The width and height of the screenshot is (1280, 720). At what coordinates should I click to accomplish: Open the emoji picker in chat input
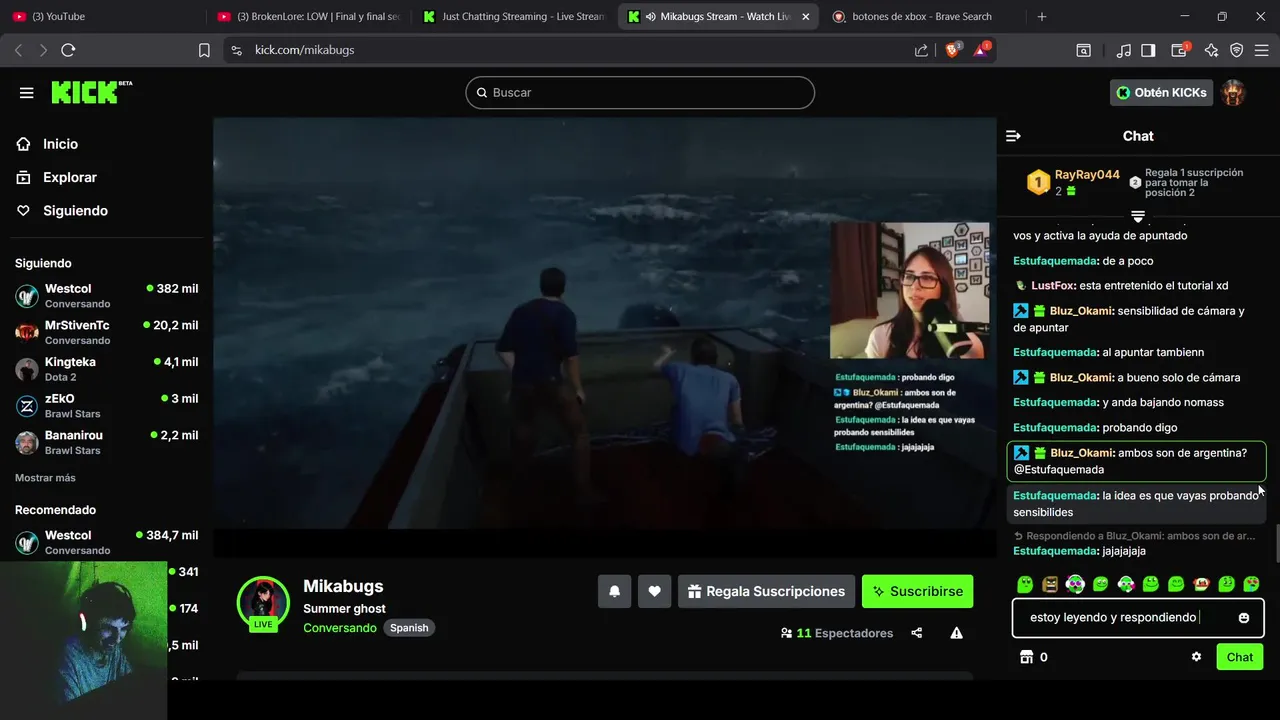pyautogui.click(x=1244, y=618)
